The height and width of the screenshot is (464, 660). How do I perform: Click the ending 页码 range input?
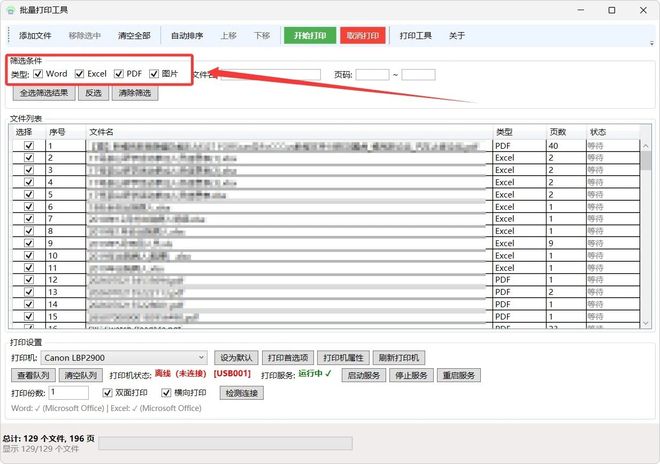[418, 75]
